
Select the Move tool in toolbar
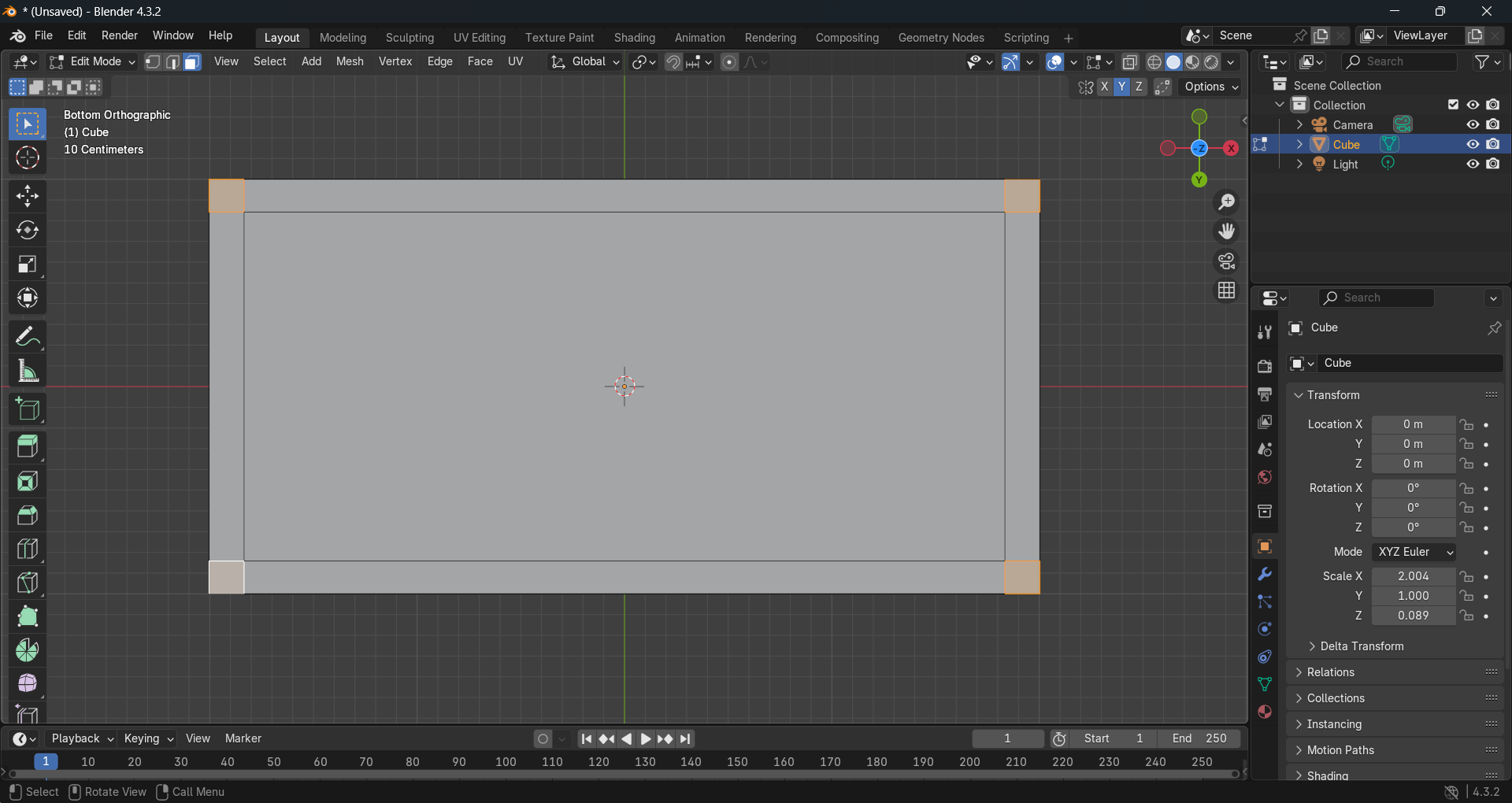tap(28, 196)
